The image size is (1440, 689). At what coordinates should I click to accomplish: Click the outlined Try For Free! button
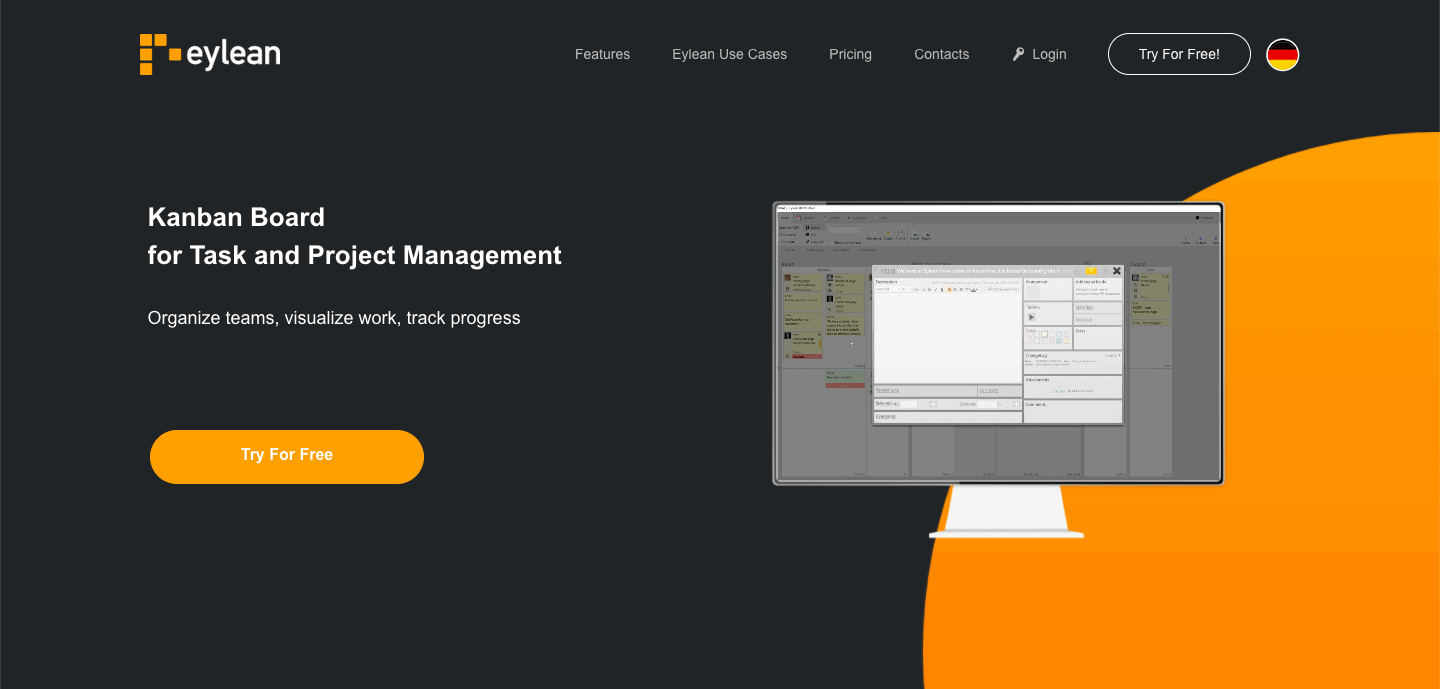pyautogui.click(x=1179, y=54)
